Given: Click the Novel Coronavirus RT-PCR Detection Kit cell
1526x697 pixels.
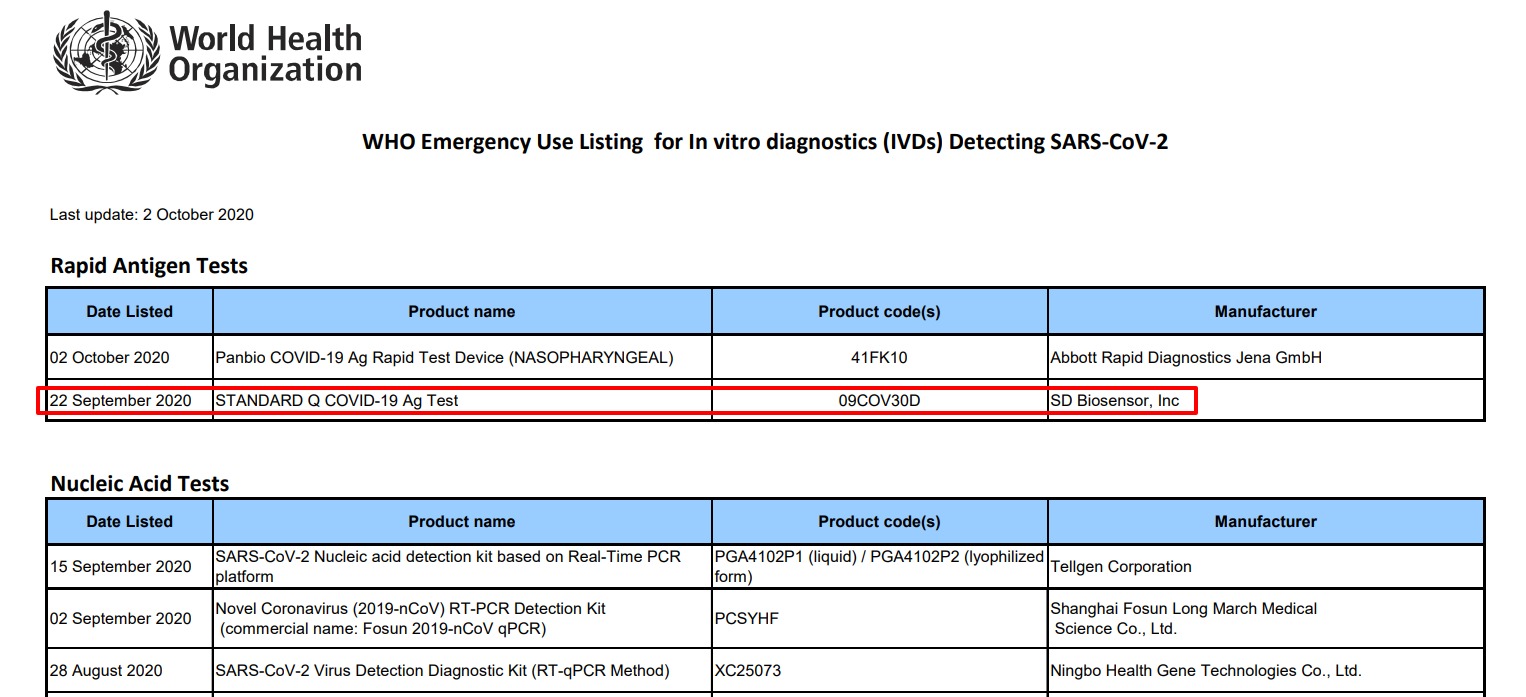Looking at the screenshot, I should pyautogui.click(x=462, y=619).
